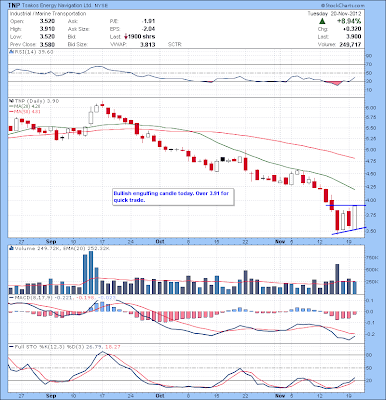Viewport: 386px width, 400px height.
Task: Click the Tsakos Energy Navigation Ltd. company name
Action: click(56, 6)
